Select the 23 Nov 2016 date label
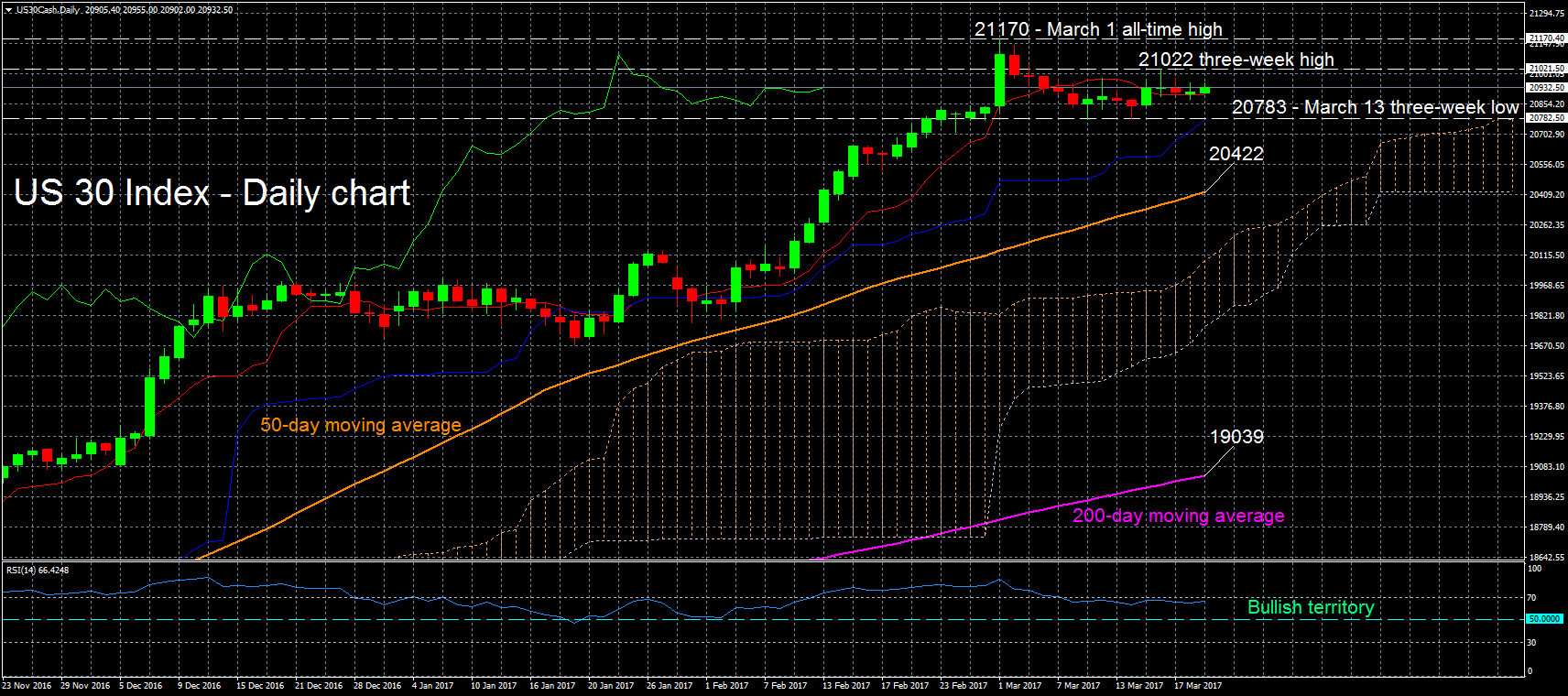The height and width of the screenshot is (696, 1568). pyautogui.click(x=27, y=686)
